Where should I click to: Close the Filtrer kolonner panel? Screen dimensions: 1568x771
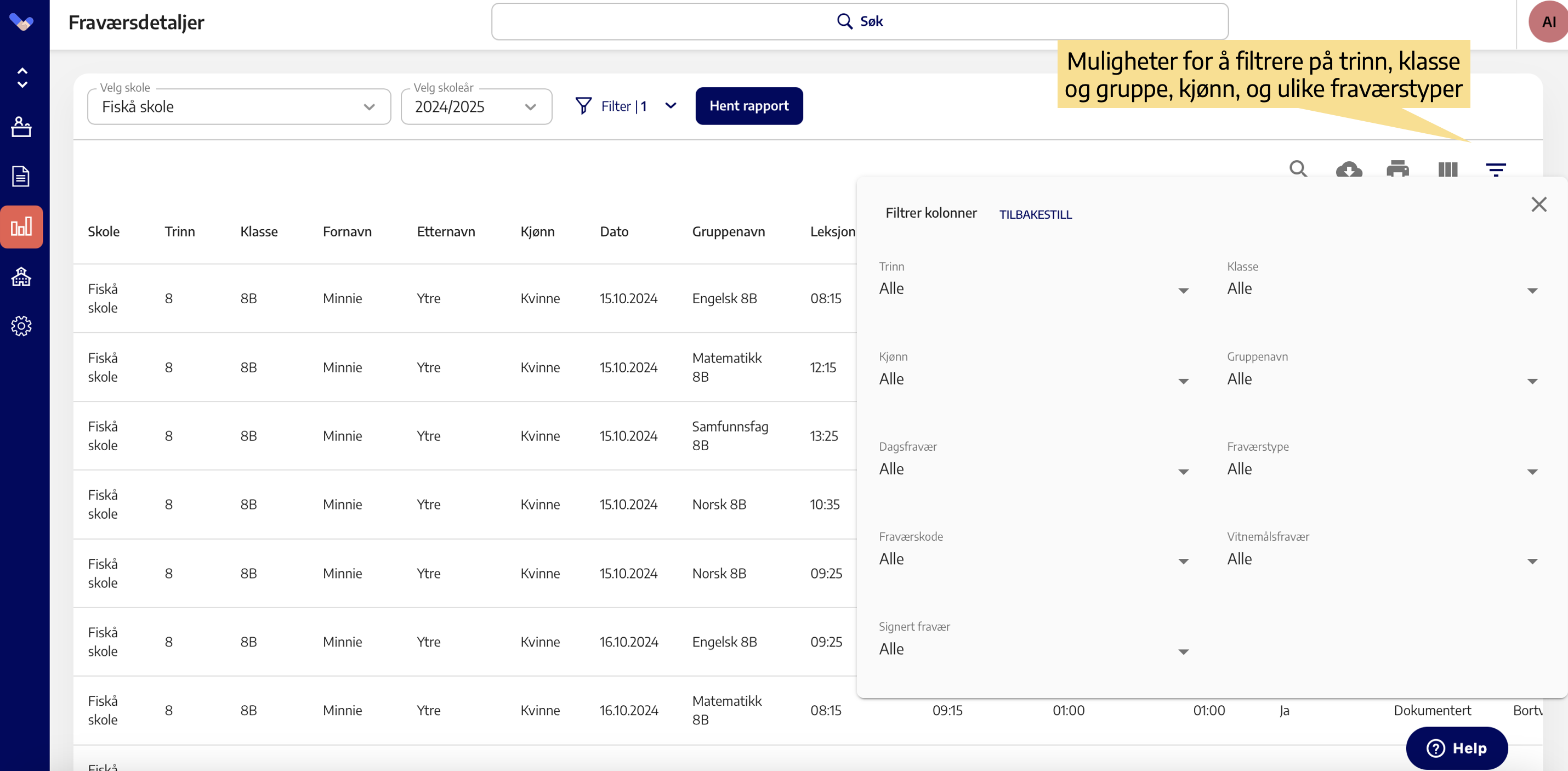click(x=1538, y=205)
